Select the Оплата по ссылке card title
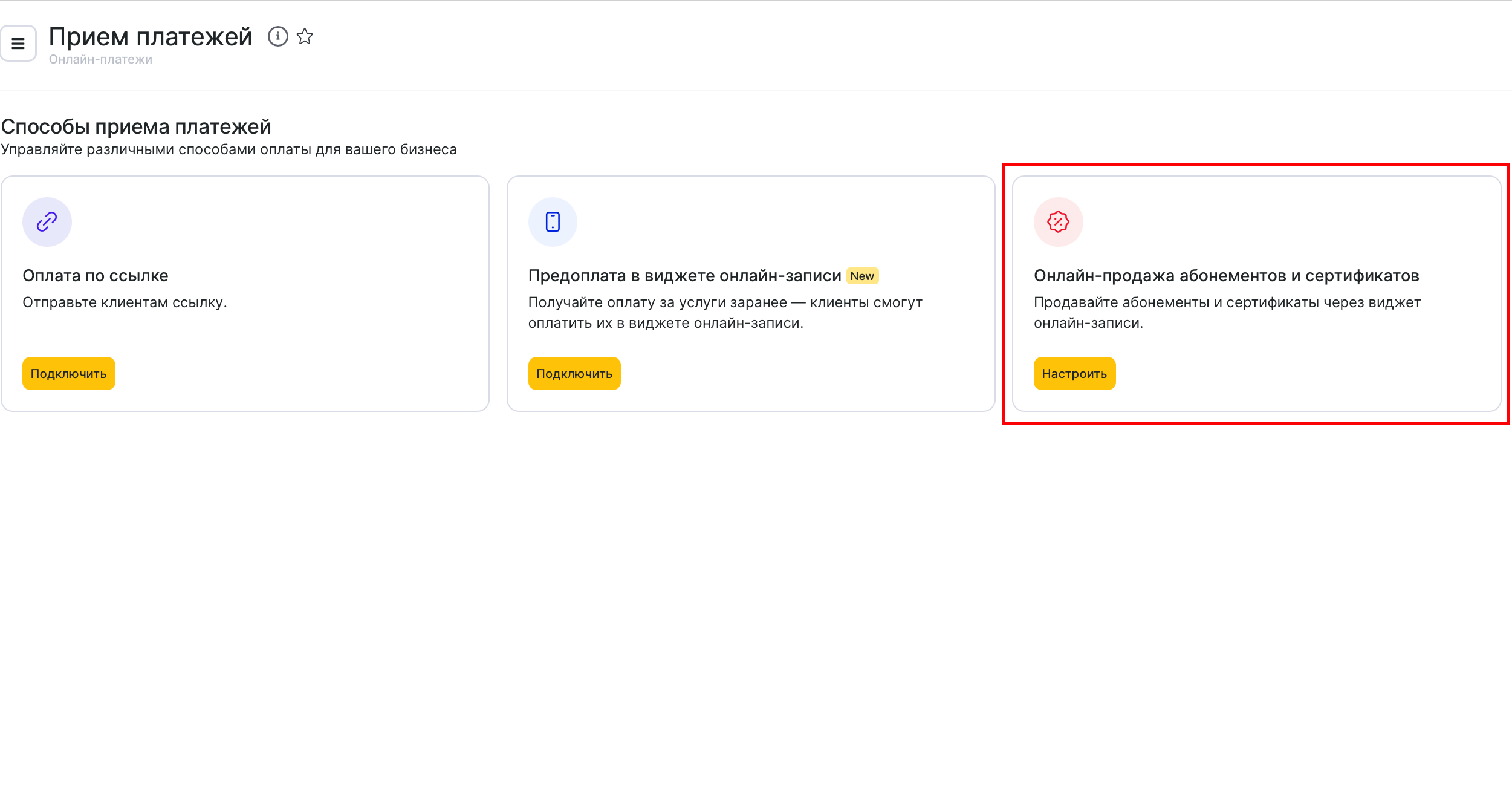The image size is (1512, 790). point(96,276)
